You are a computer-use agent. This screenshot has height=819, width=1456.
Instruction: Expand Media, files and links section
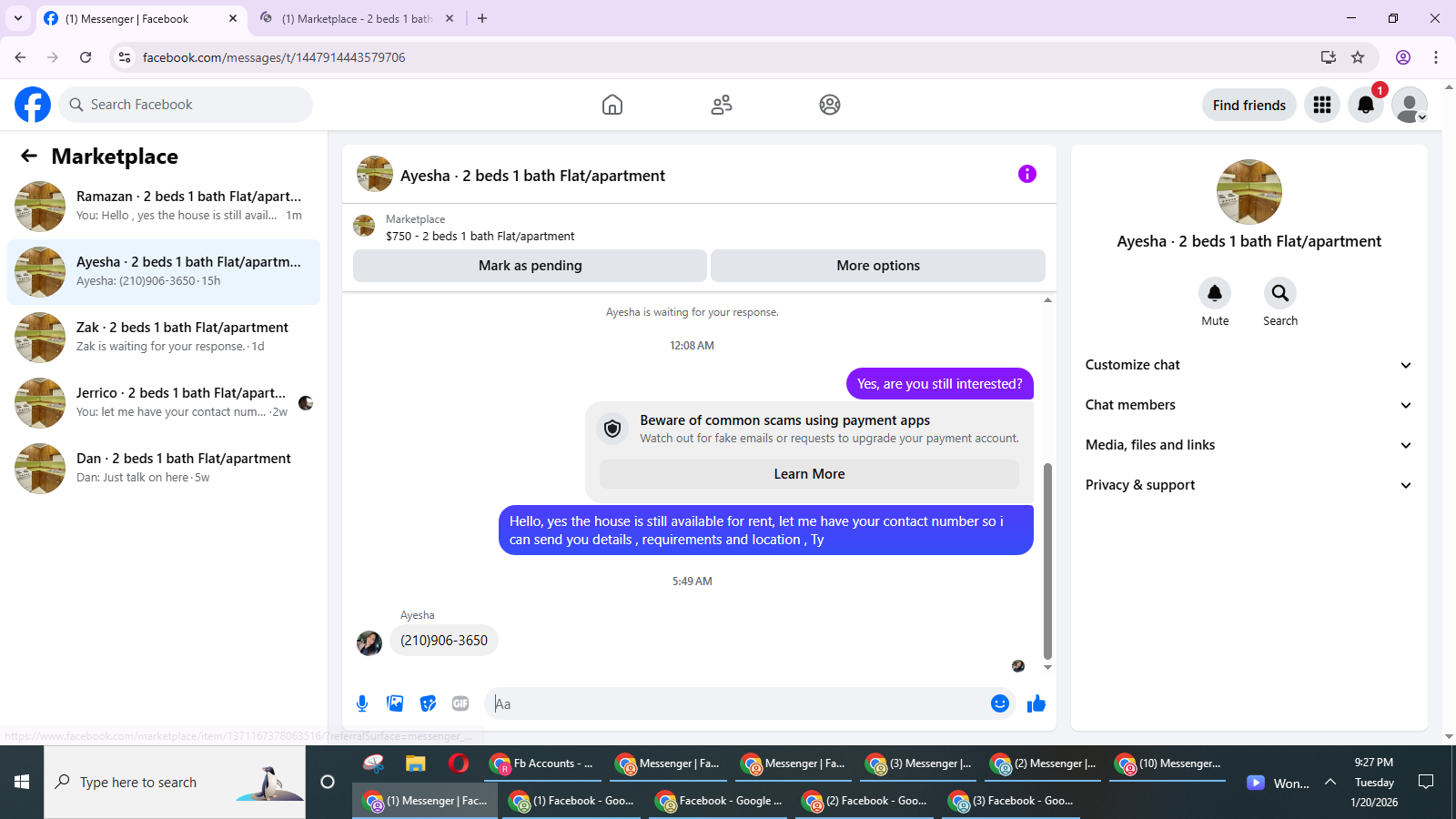tap(1249, 445)
